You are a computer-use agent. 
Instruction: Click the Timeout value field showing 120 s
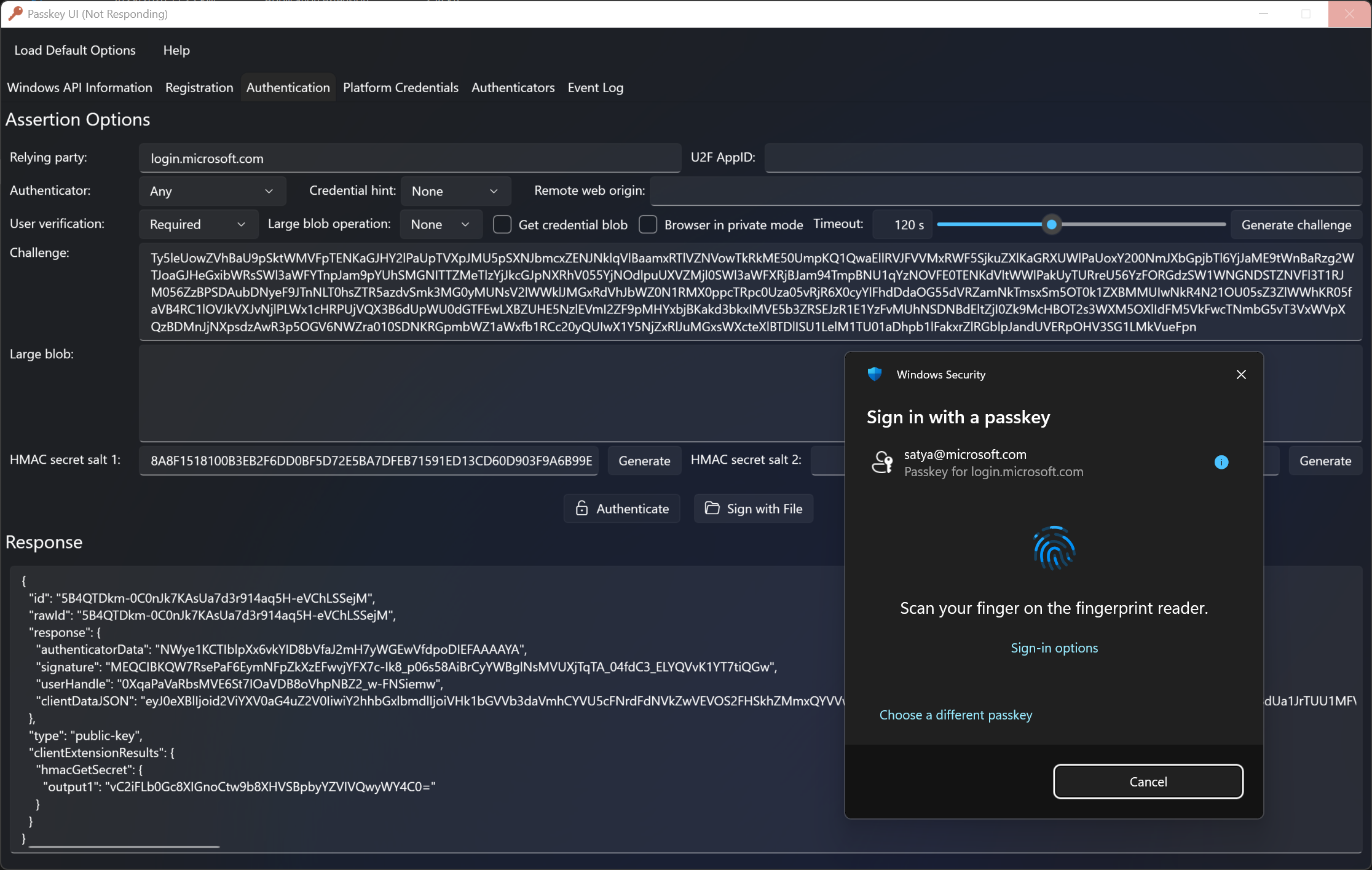[902, 225]
